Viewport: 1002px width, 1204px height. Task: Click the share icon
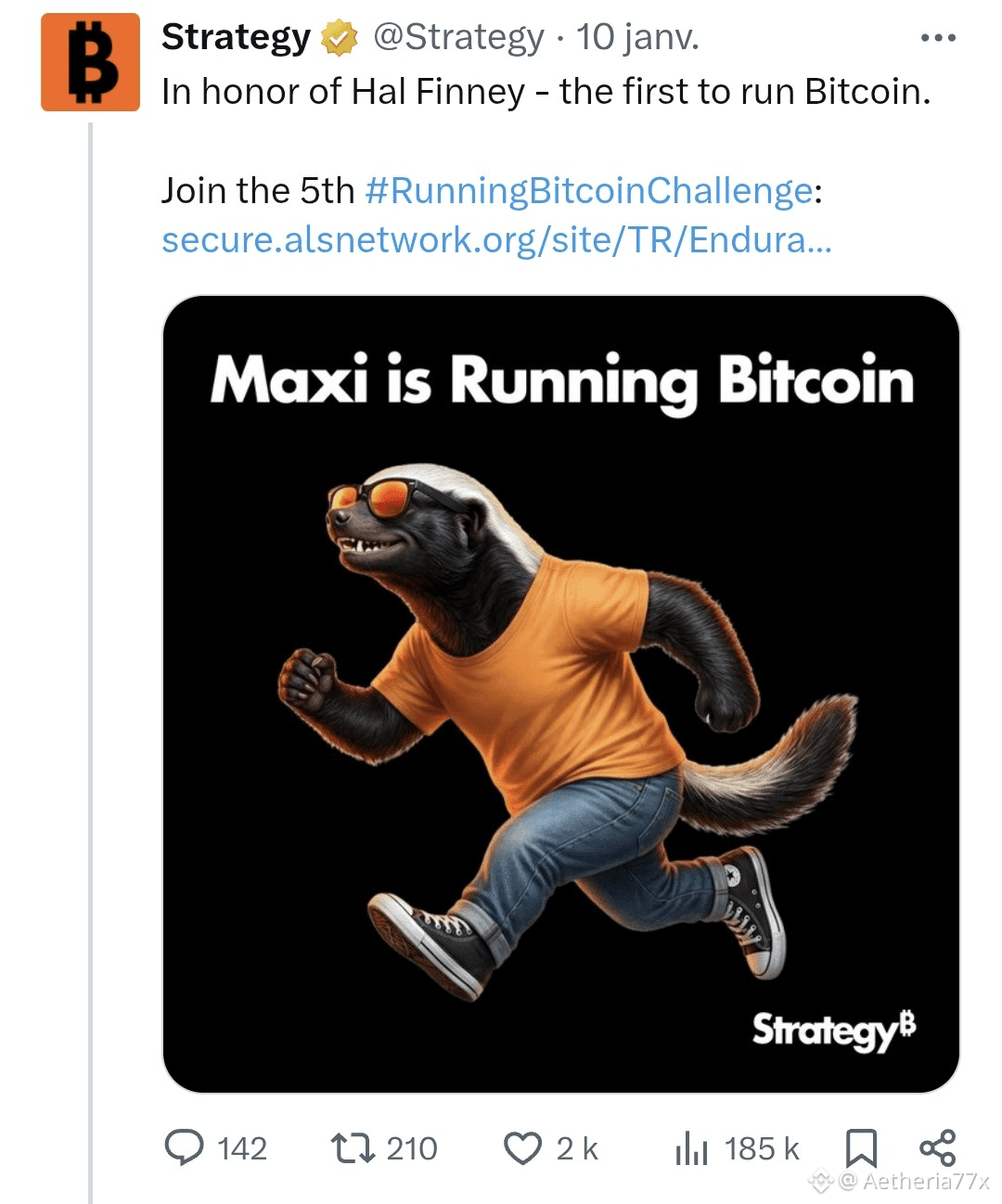coord(937,1147)
